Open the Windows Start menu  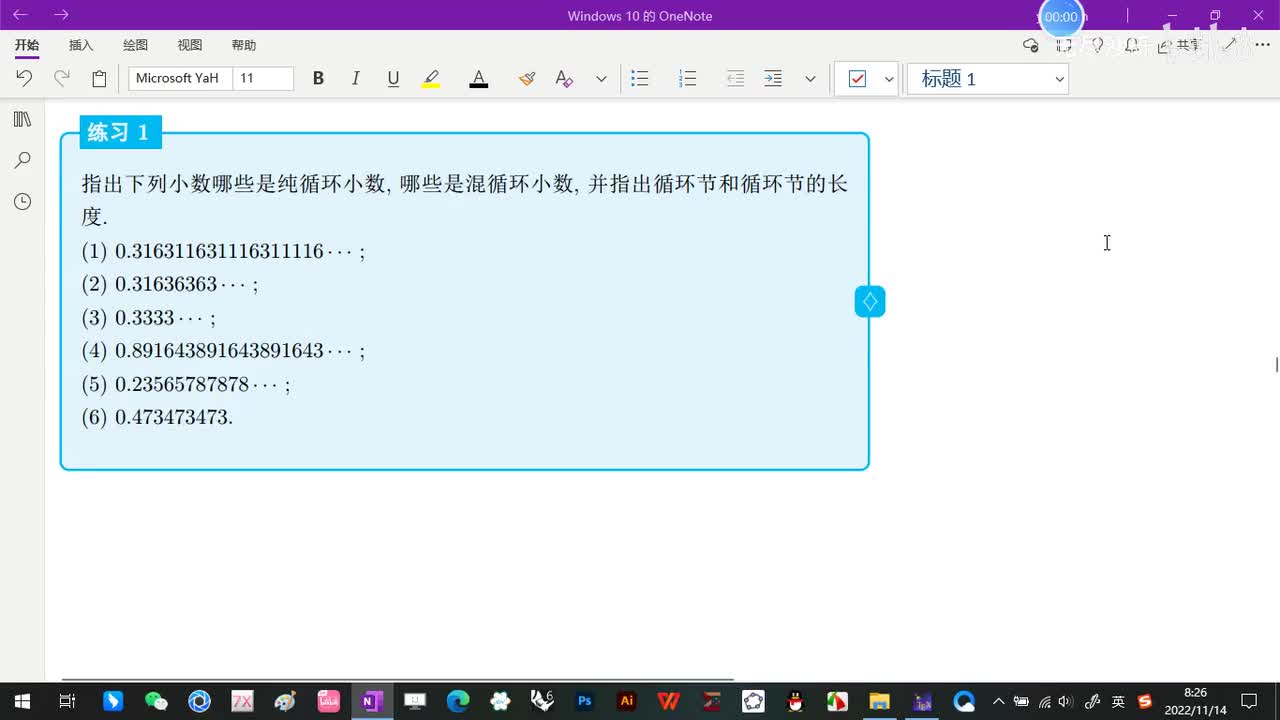21,701
